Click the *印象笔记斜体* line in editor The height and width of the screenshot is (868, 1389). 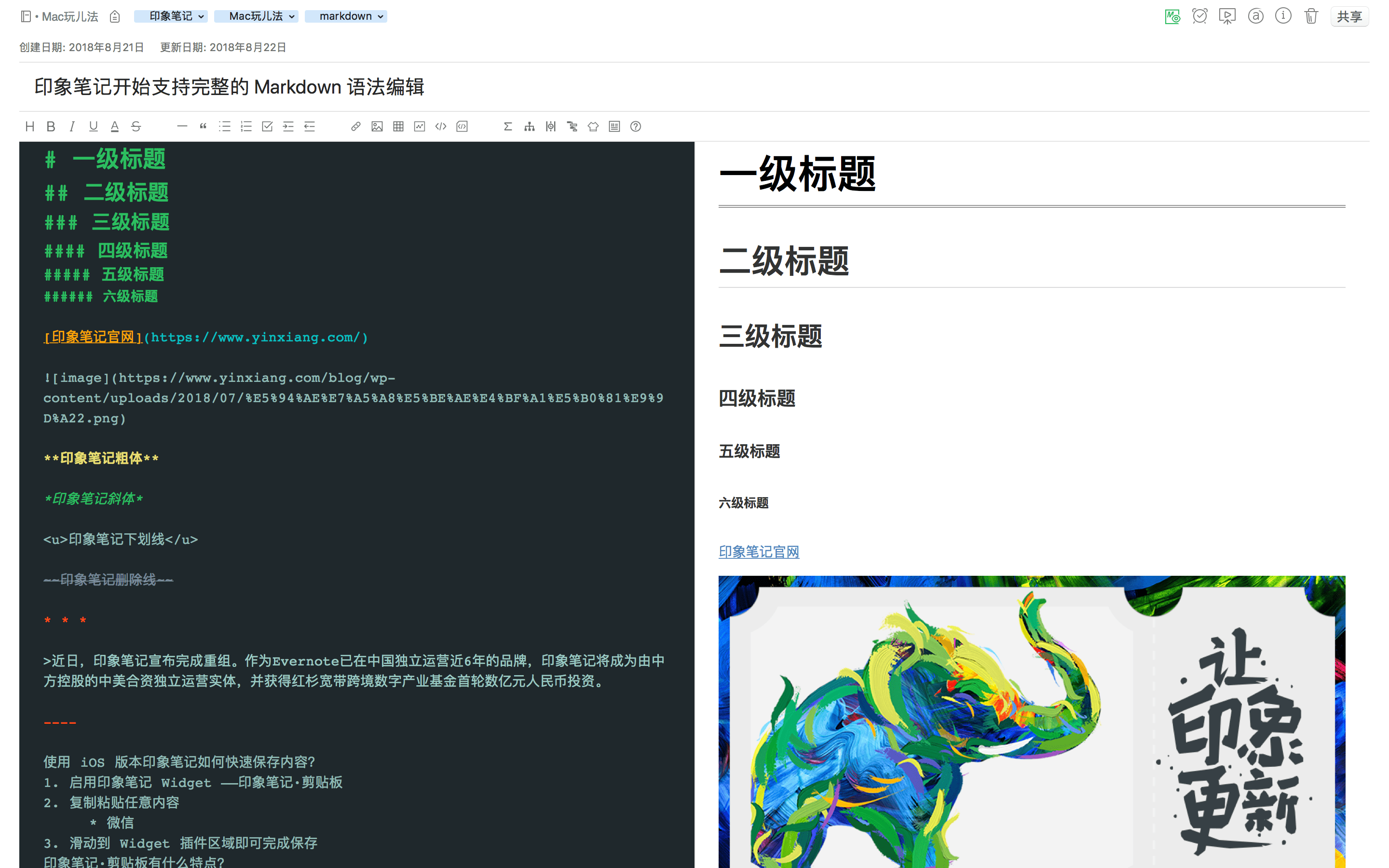94,498
